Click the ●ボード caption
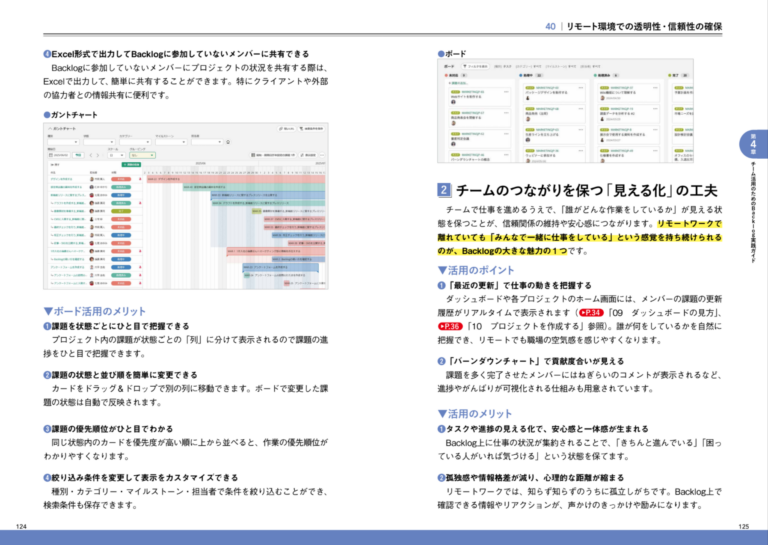This screenshot has height=545, width=768. coord(452,53)
